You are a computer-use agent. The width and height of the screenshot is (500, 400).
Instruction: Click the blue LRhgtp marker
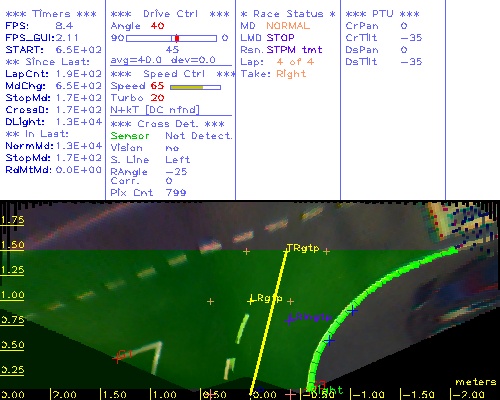pyautogui.click(x=289, y=320)
